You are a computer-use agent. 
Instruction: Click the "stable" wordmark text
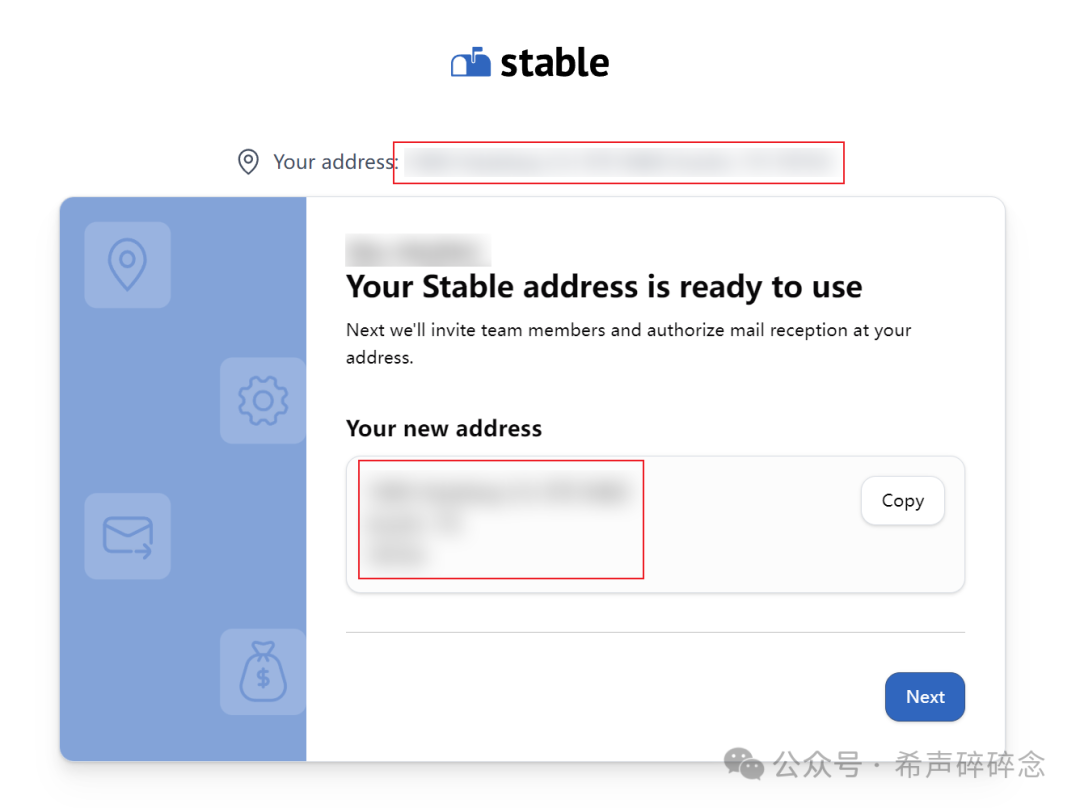[x=554, y=63]
